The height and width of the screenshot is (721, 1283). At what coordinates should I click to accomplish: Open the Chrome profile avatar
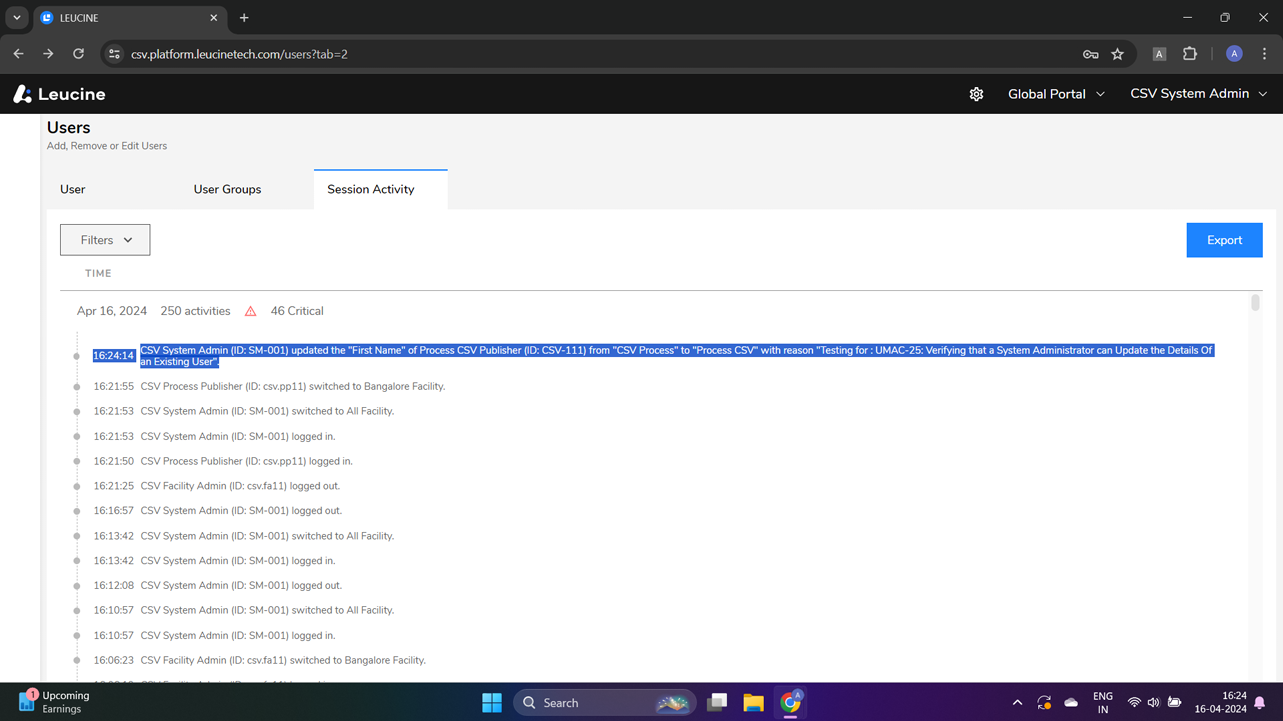pos(1234,54)
